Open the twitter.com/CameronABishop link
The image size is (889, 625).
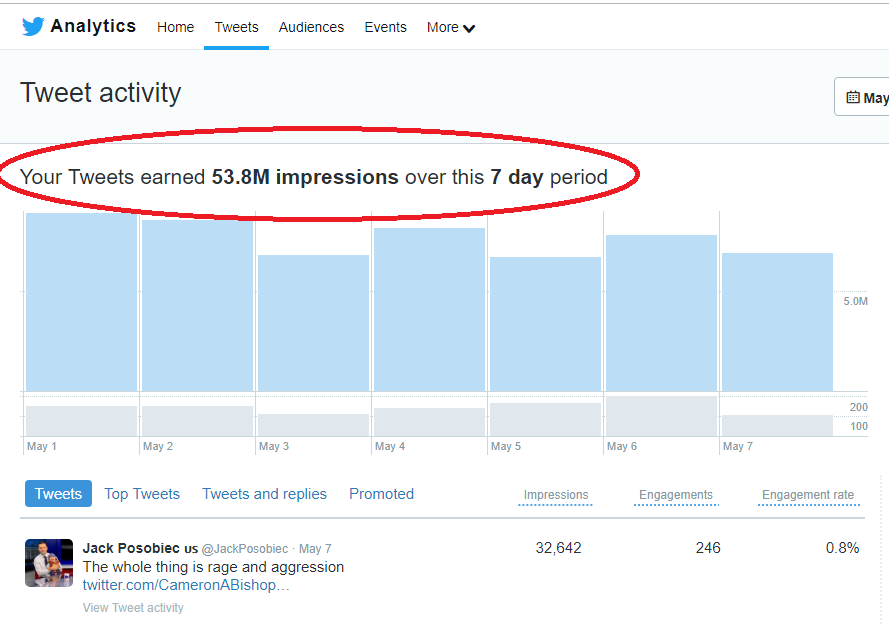pos(186,585)
